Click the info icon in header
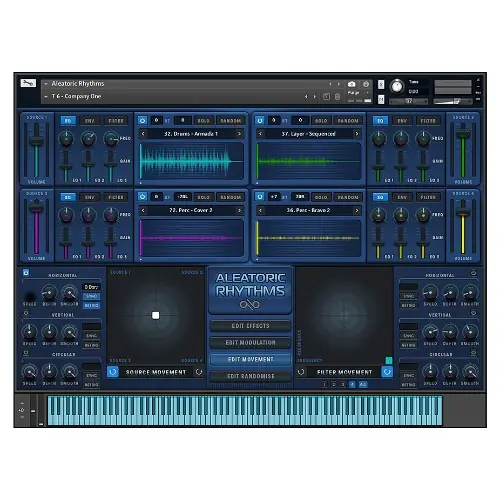 pos(366,84)
